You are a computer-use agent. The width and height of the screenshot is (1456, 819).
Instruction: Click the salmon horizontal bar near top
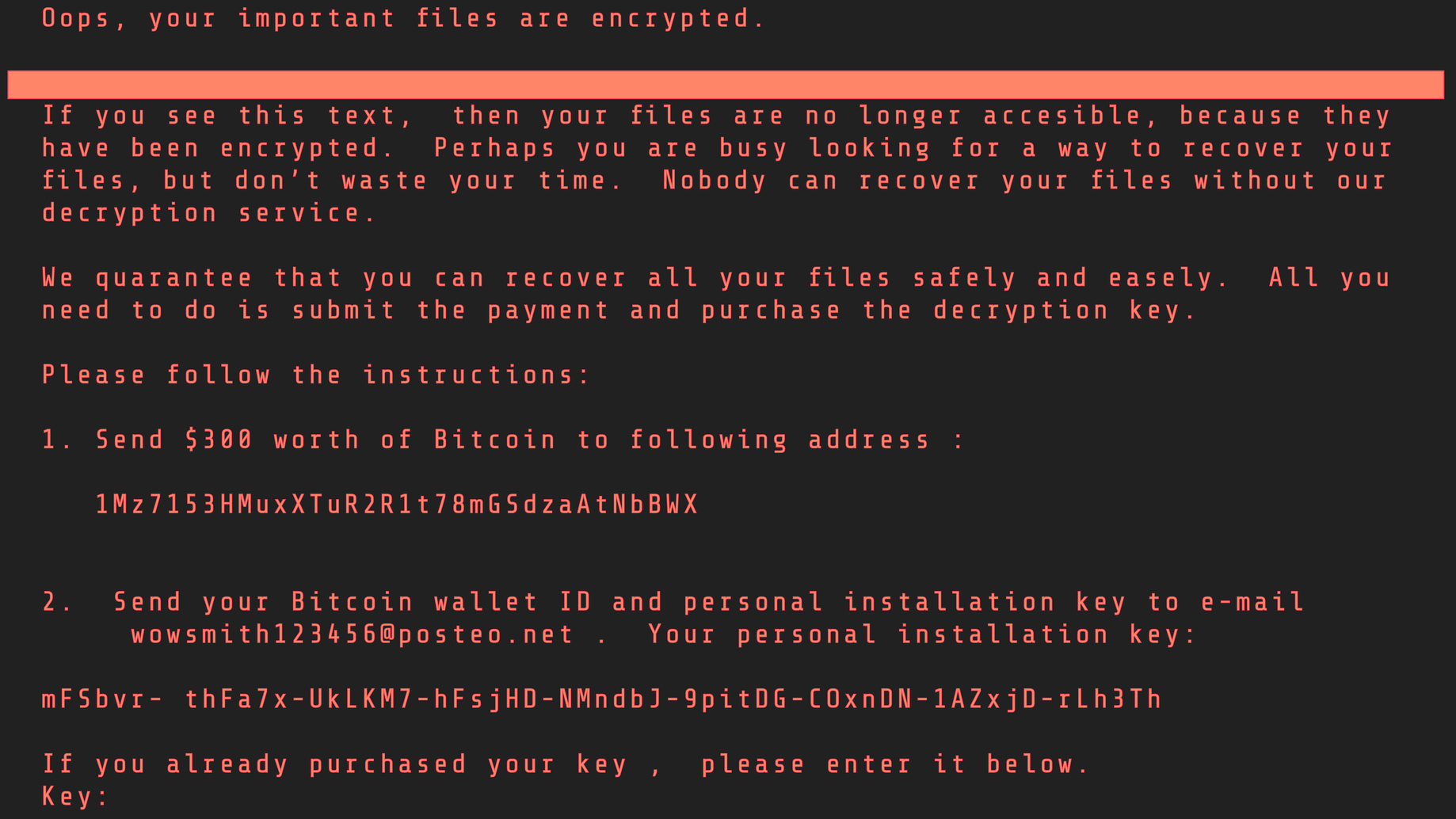pyautogui.click(x=725, y=85)
